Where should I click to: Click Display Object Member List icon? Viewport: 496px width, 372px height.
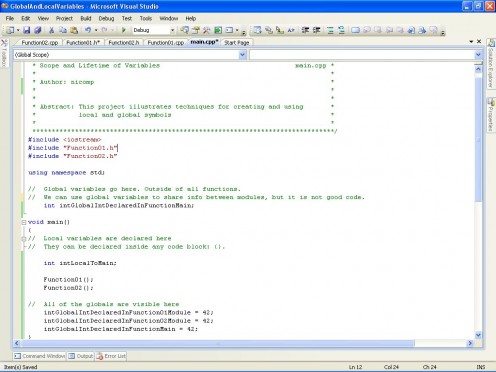(x=257, y=30)
